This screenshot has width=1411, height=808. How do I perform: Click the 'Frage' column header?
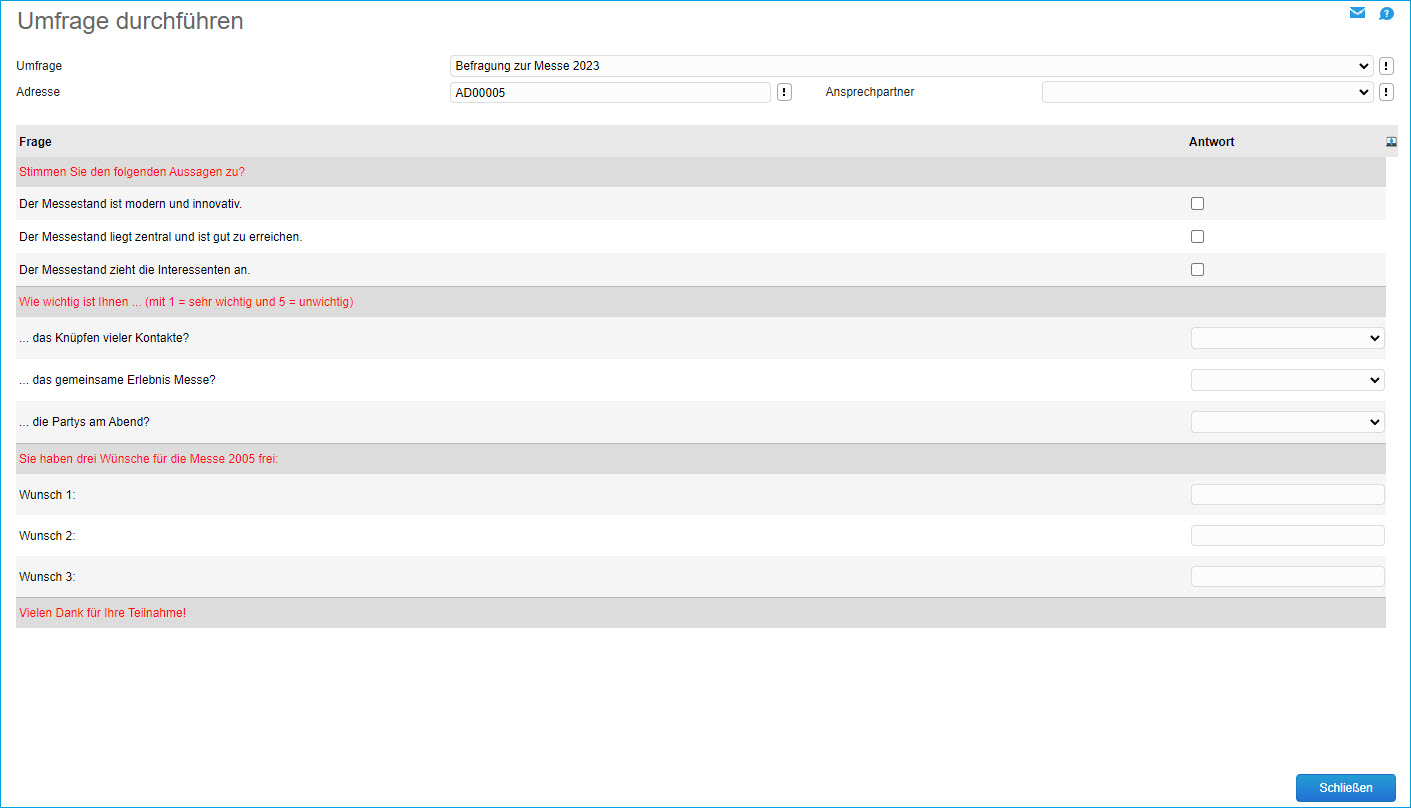35,142
